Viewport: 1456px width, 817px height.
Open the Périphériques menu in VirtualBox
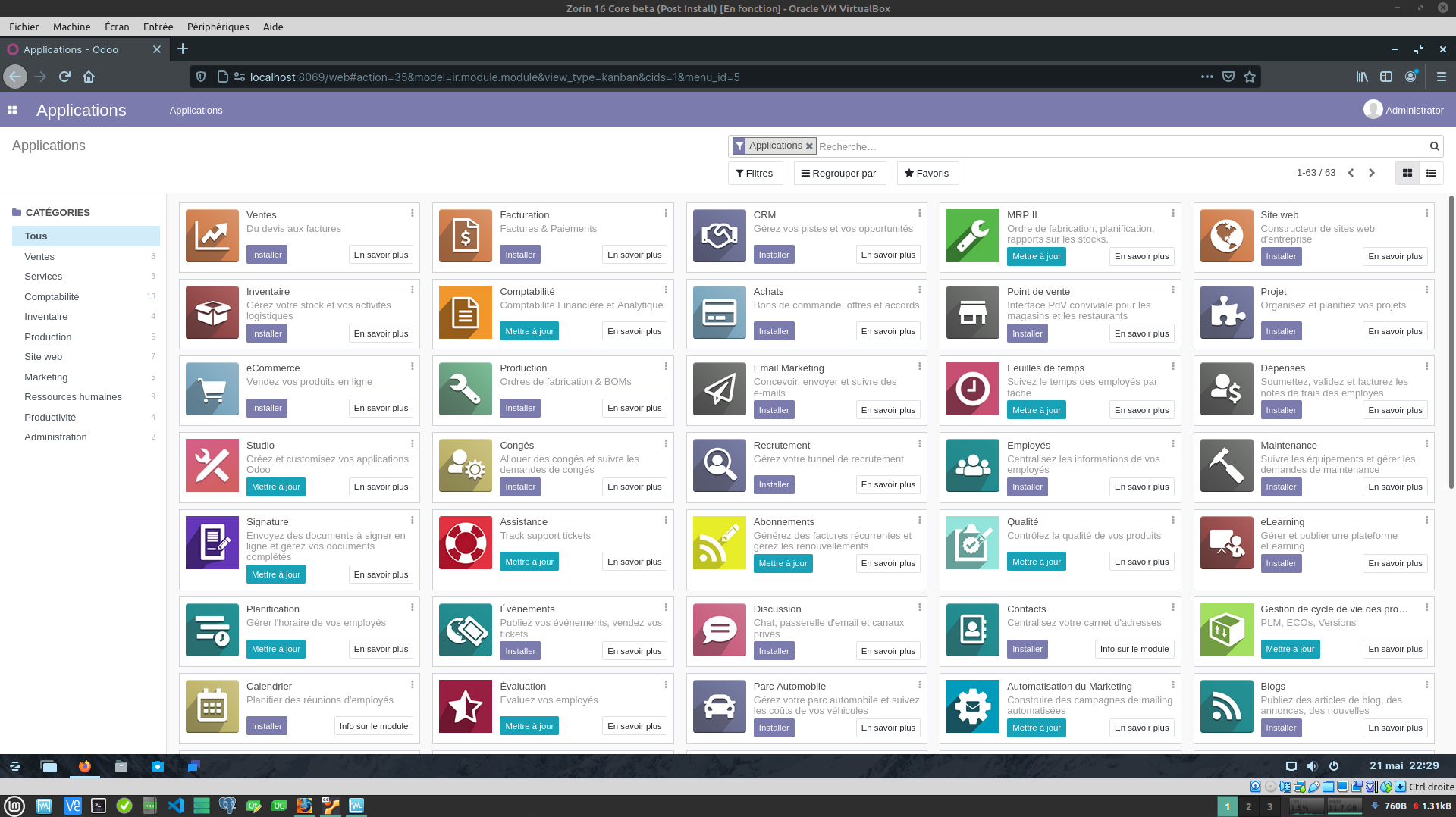[x=218, y=27]
